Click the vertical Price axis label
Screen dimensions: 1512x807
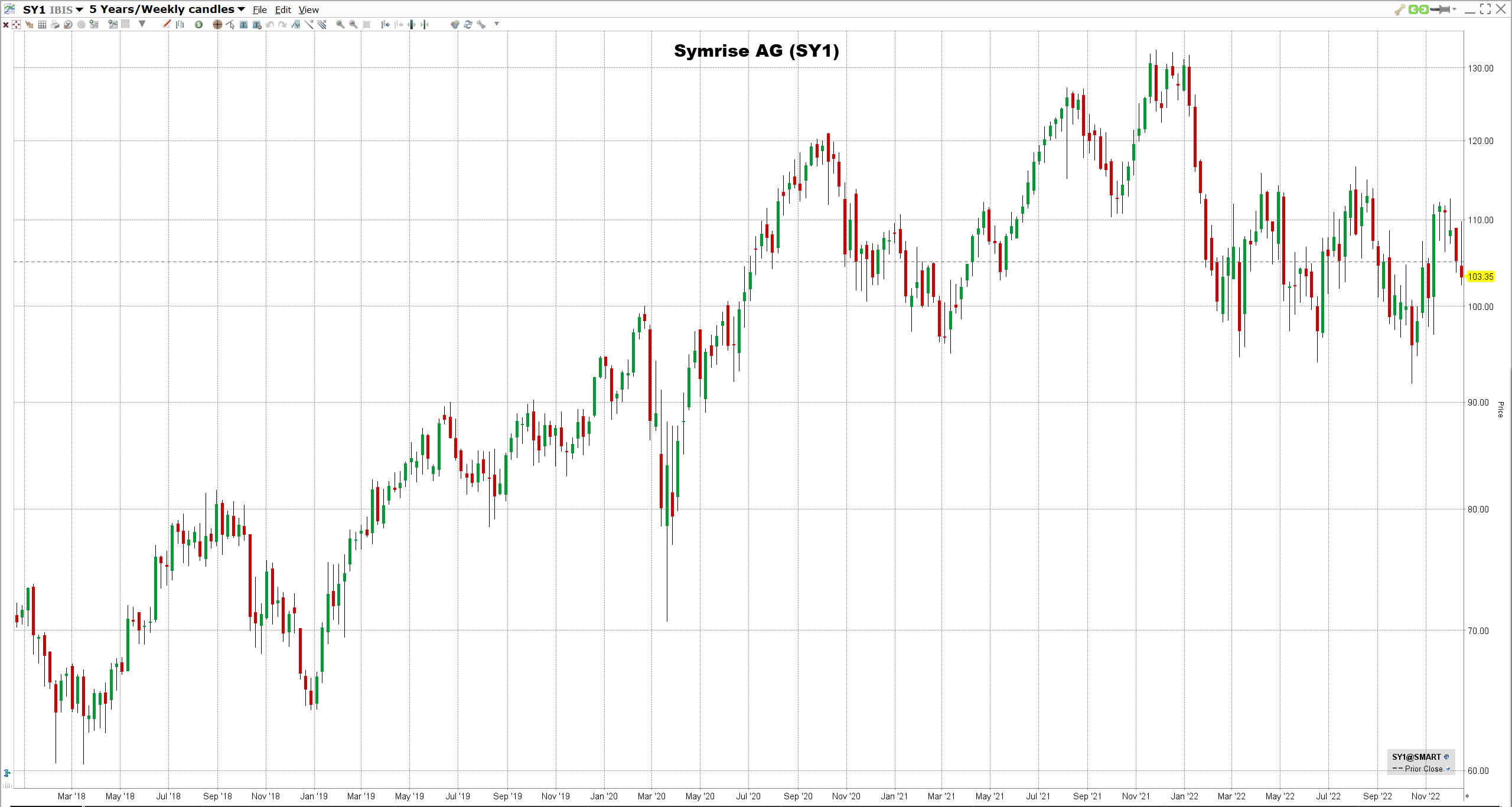click(x=1501, y=409)
